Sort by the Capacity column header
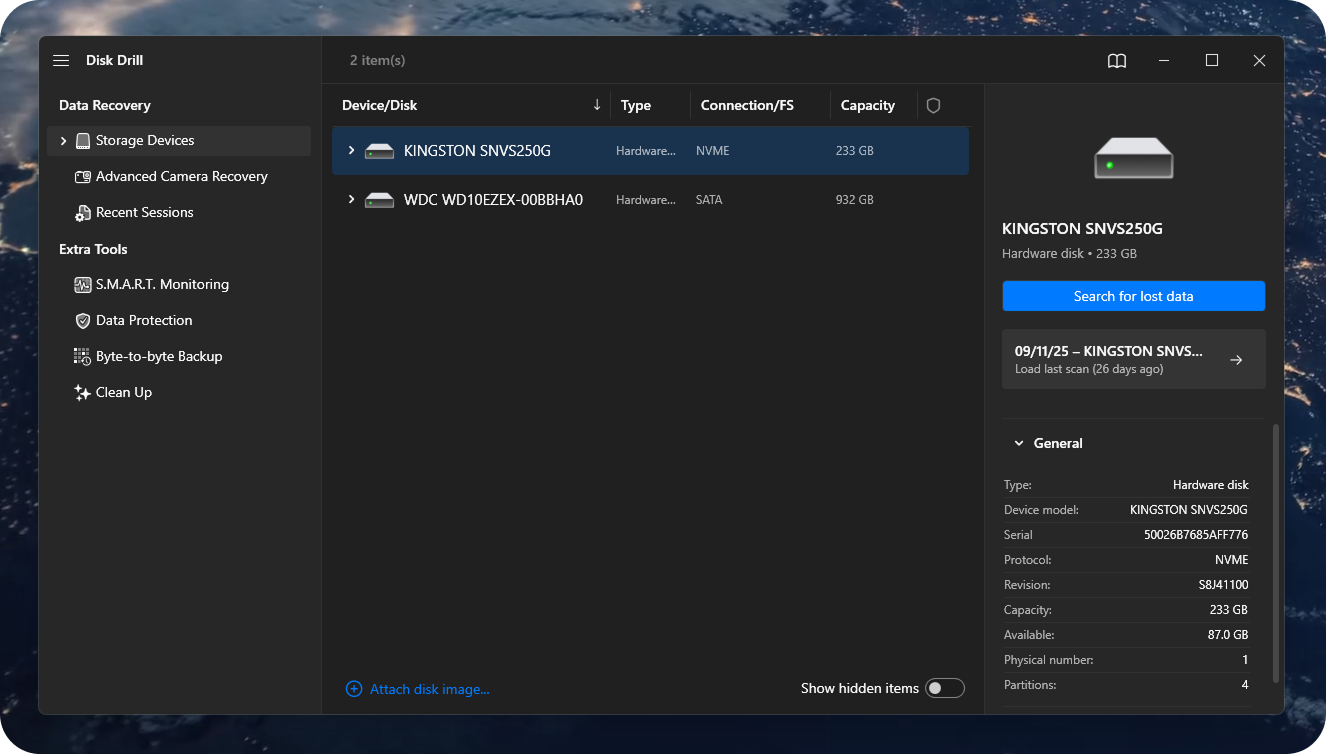The image size is (1326, 754). click(867, 105)
